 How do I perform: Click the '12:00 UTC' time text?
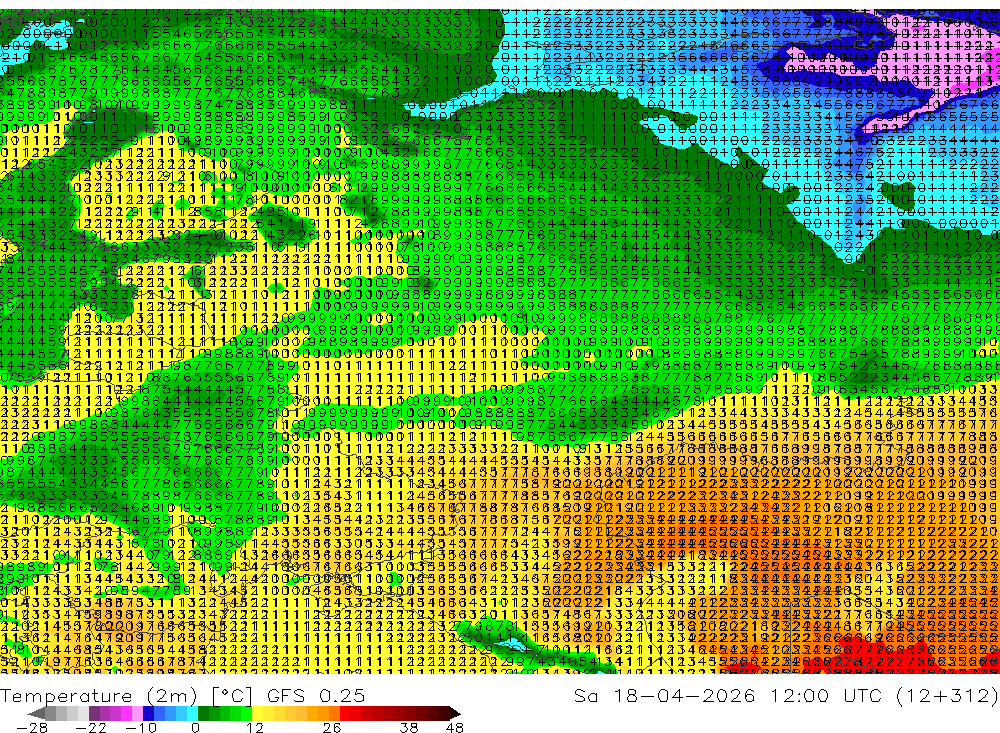coord(825,696)
